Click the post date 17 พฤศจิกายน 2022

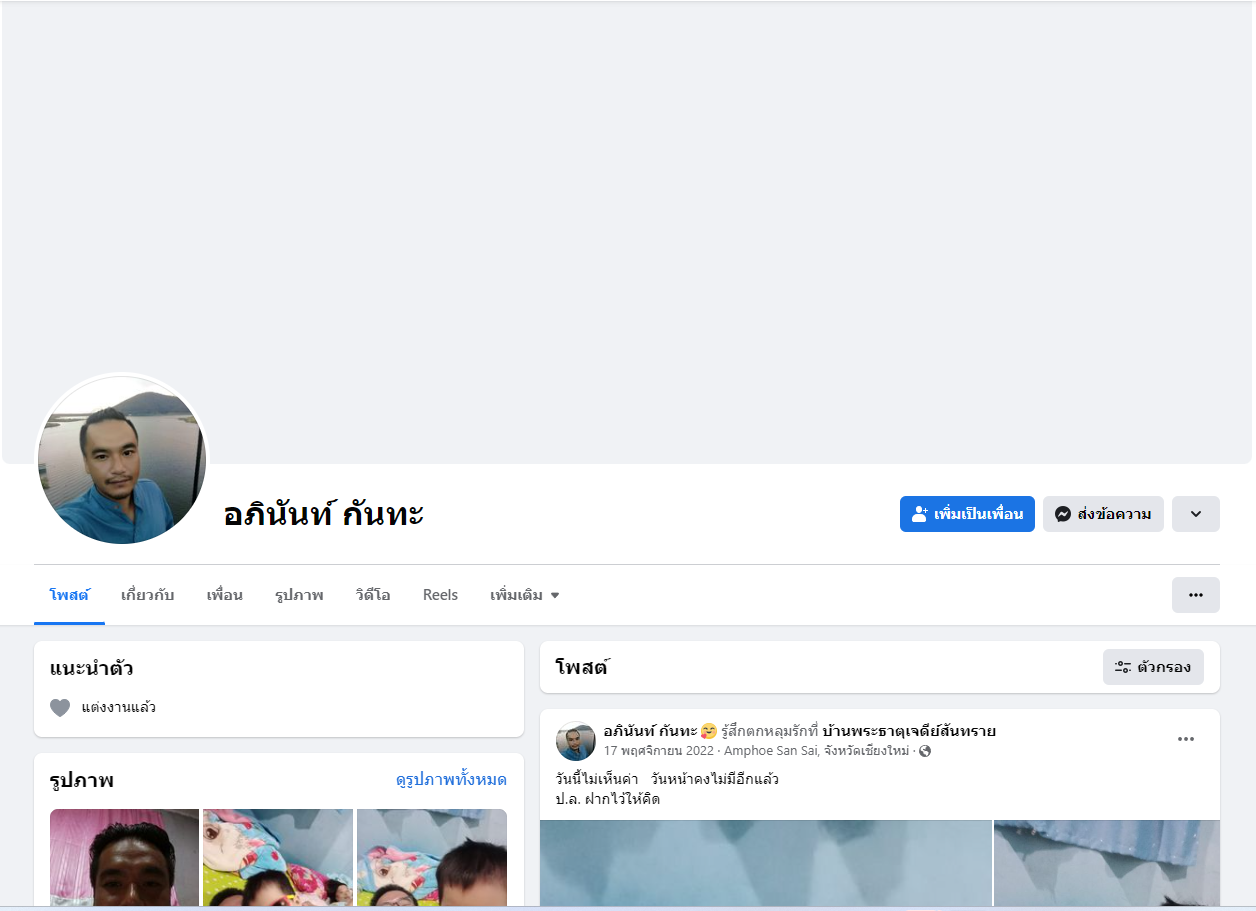[x=658, y=751]
